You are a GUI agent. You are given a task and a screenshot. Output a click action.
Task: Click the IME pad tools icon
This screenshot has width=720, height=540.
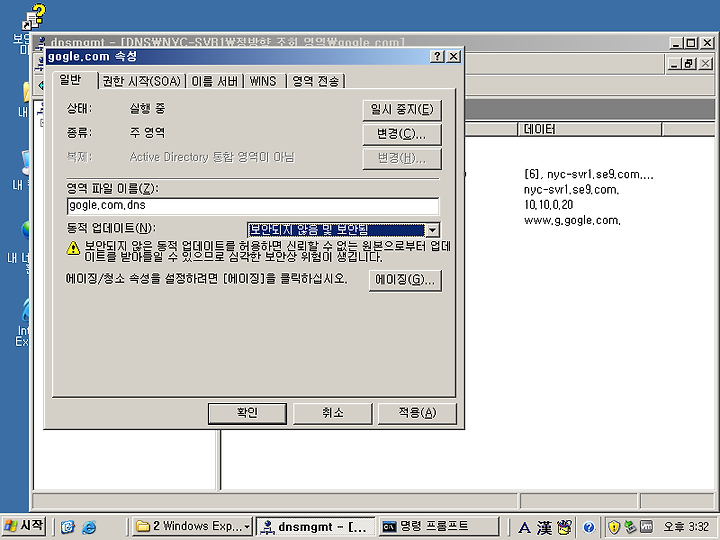tap(564, 527)
